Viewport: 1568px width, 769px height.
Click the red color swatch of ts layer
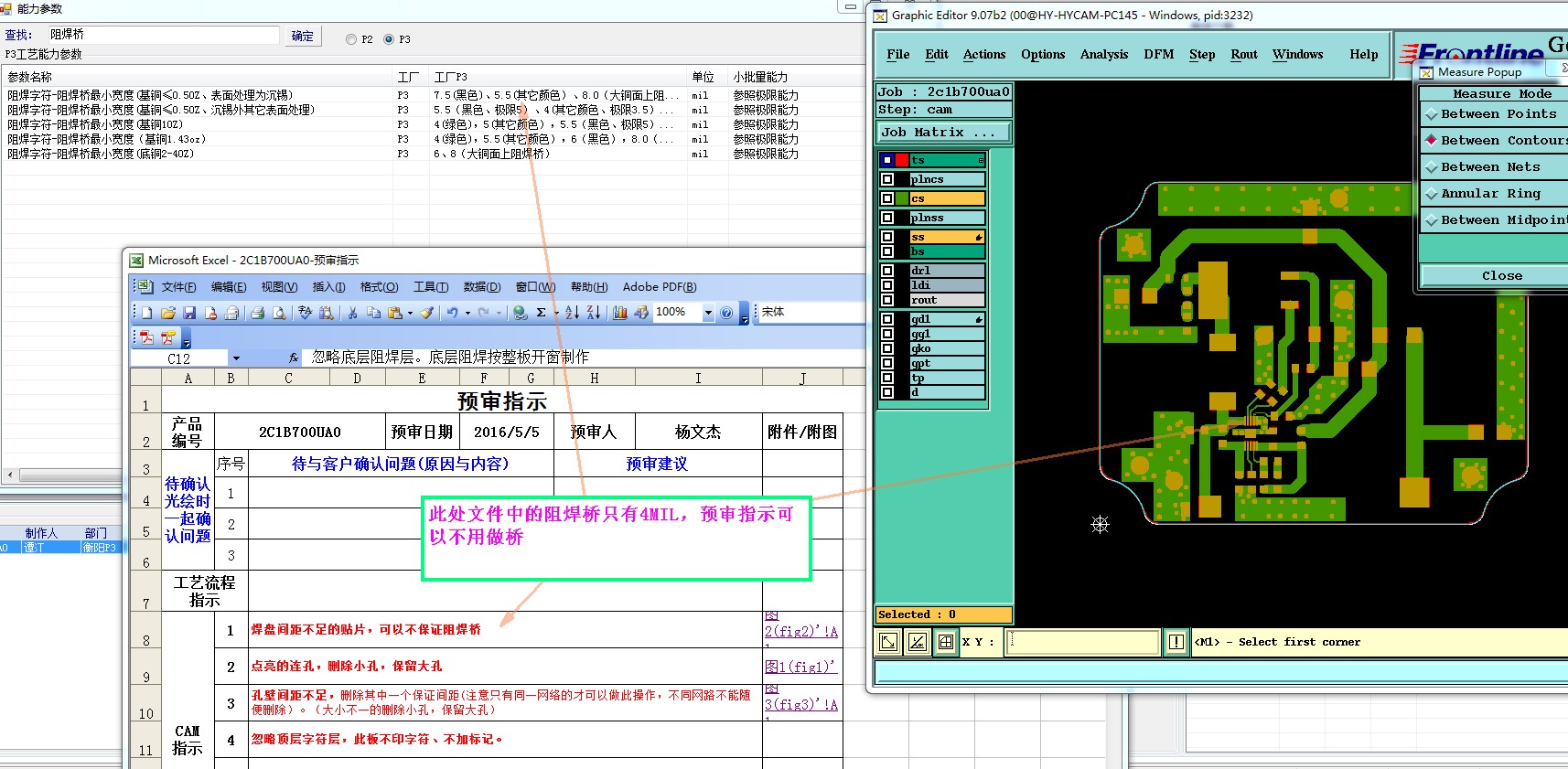[x=902, y=160]
